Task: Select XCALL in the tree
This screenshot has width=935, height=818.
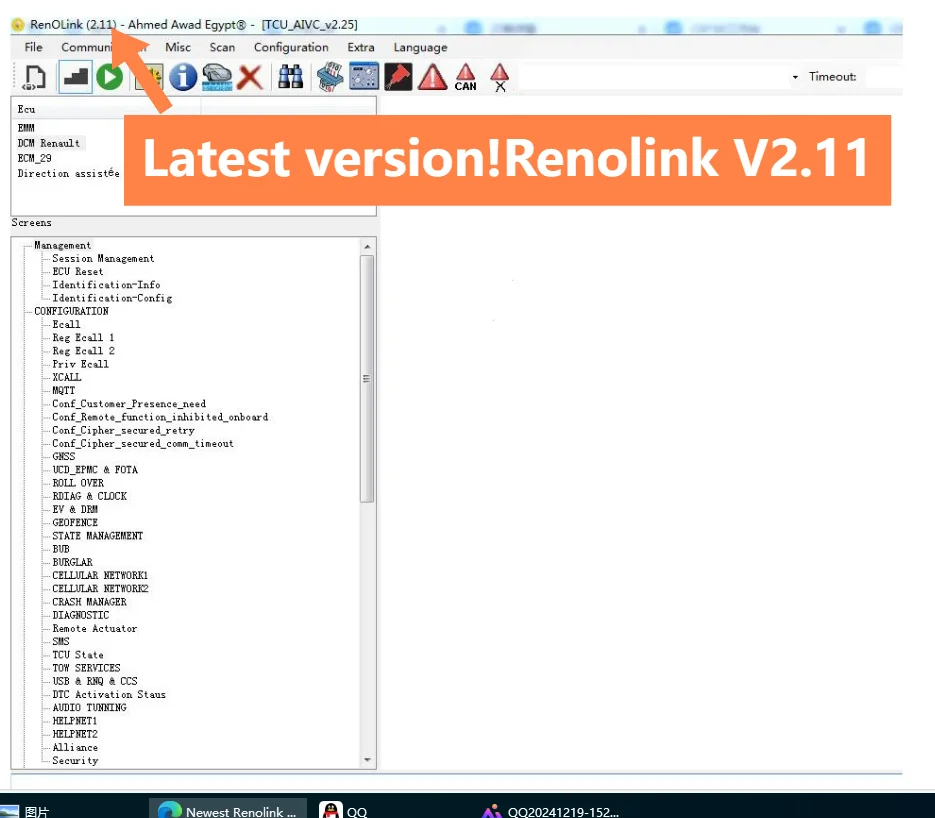Action: (67, 377)
